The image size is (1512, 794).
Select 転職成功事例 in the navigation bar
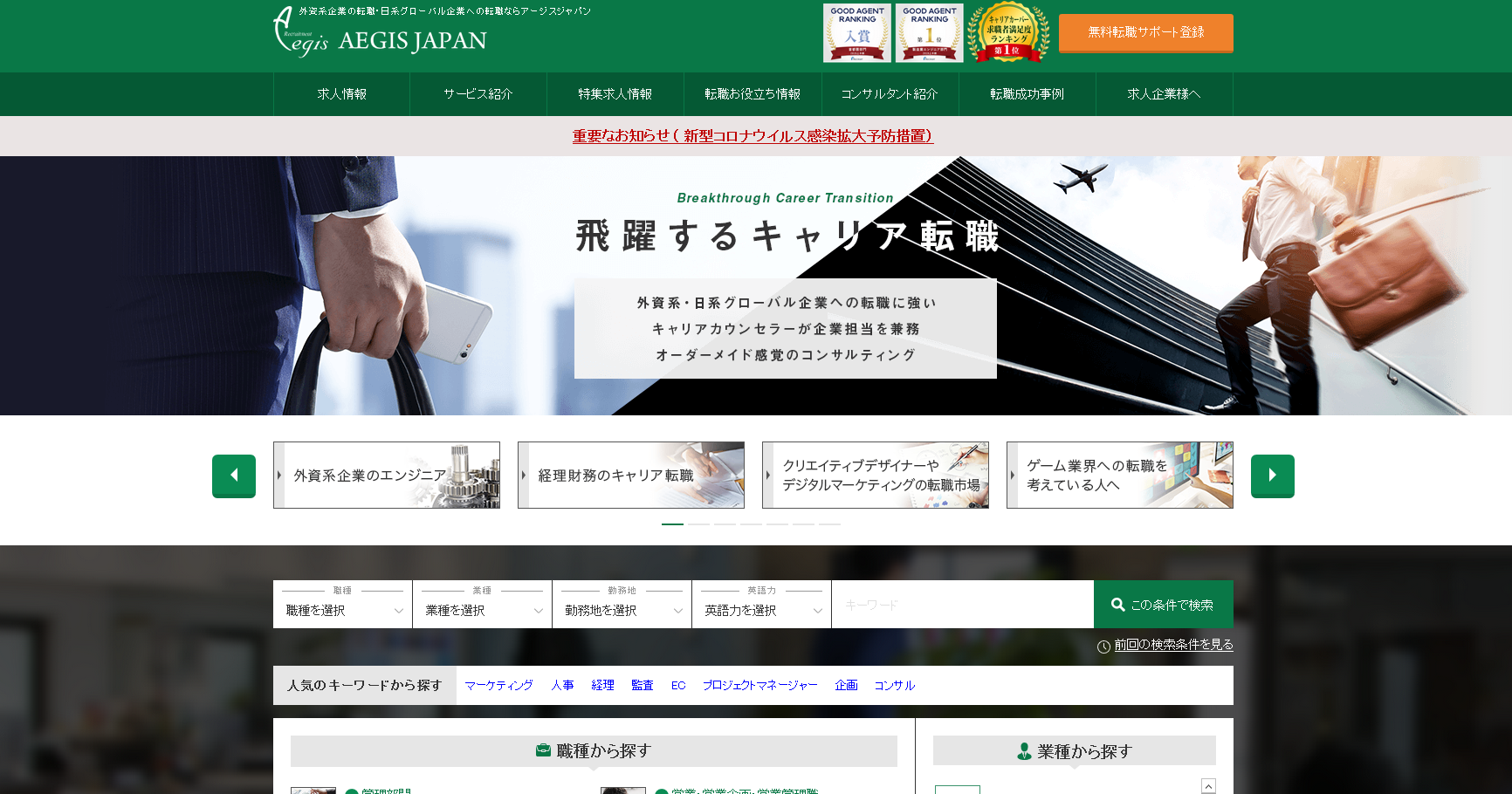pos(1027,94)
